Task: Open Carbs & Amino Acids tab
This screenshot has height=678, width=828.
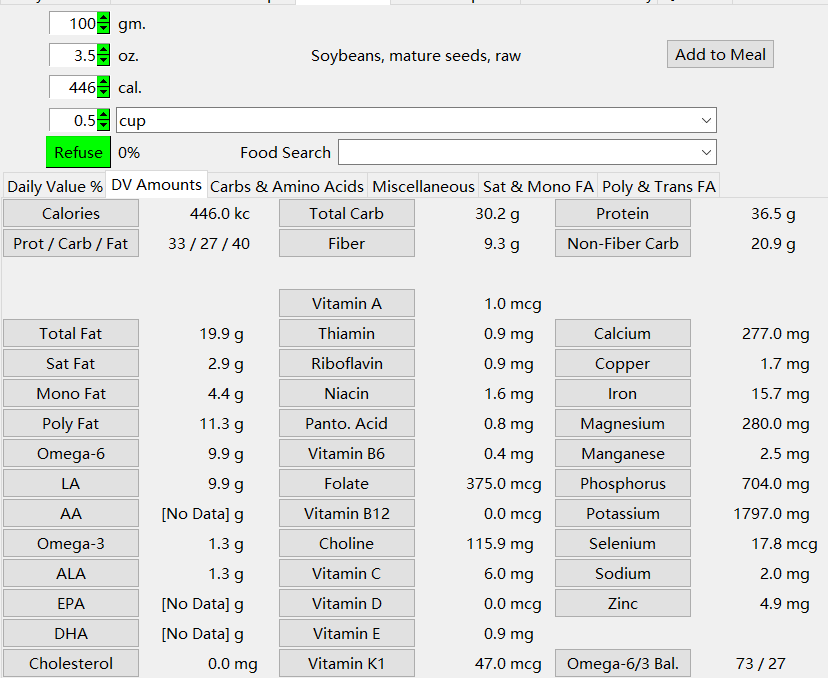Action: click(287, 186)
